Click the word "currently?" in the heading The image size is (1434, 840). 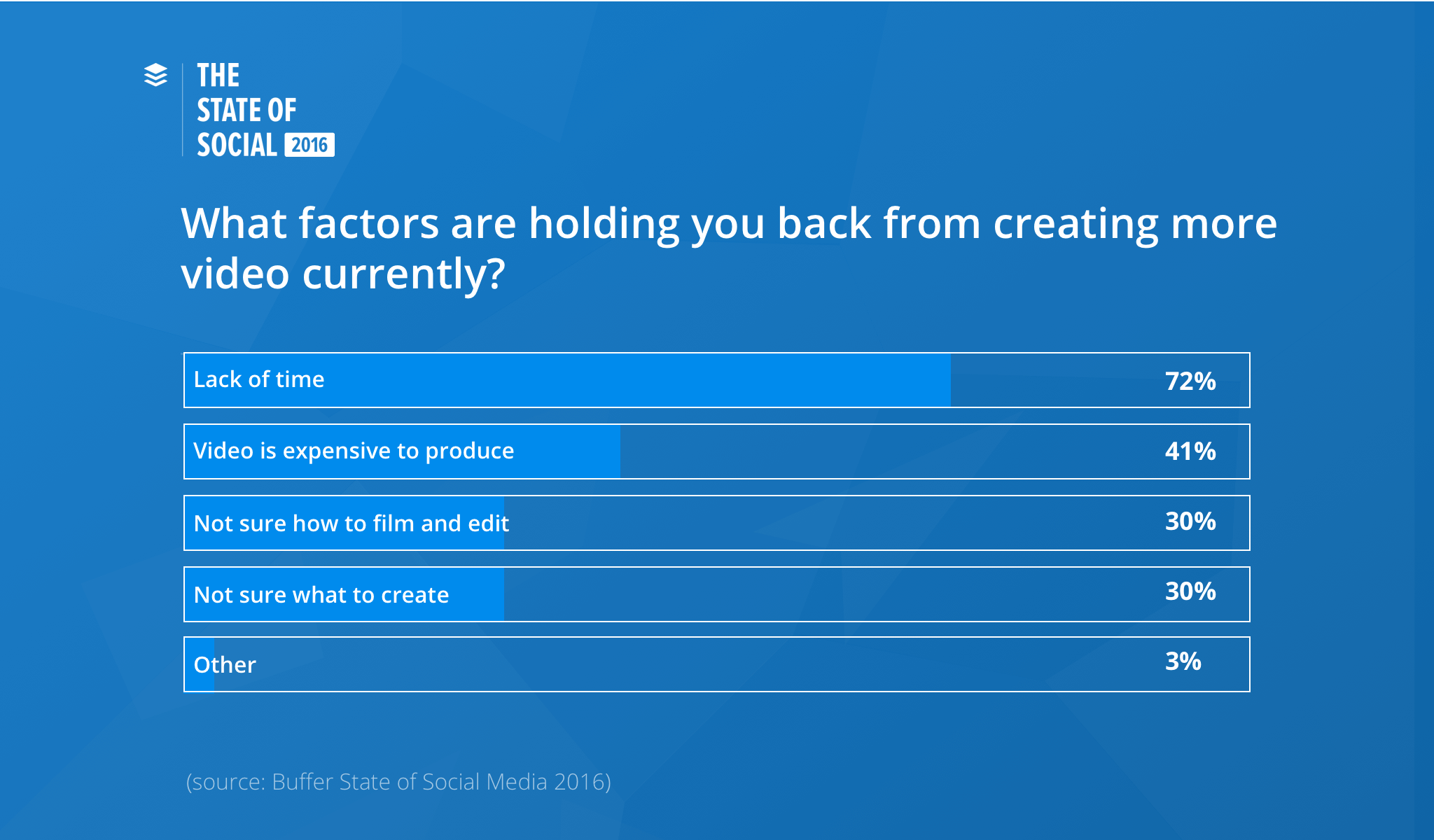[403, 274]
